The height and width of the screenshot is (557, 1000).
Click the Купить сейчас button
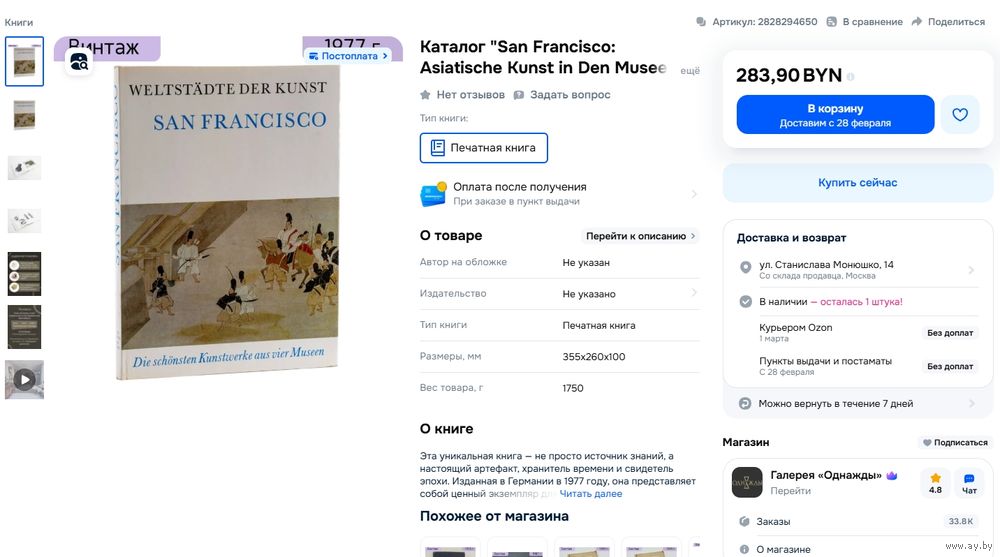(x=857, y=182)
